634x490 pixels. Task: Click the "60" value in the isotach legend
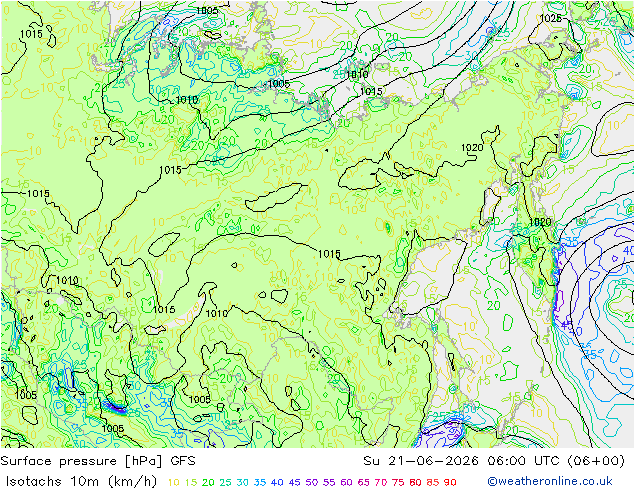[346, 482]
